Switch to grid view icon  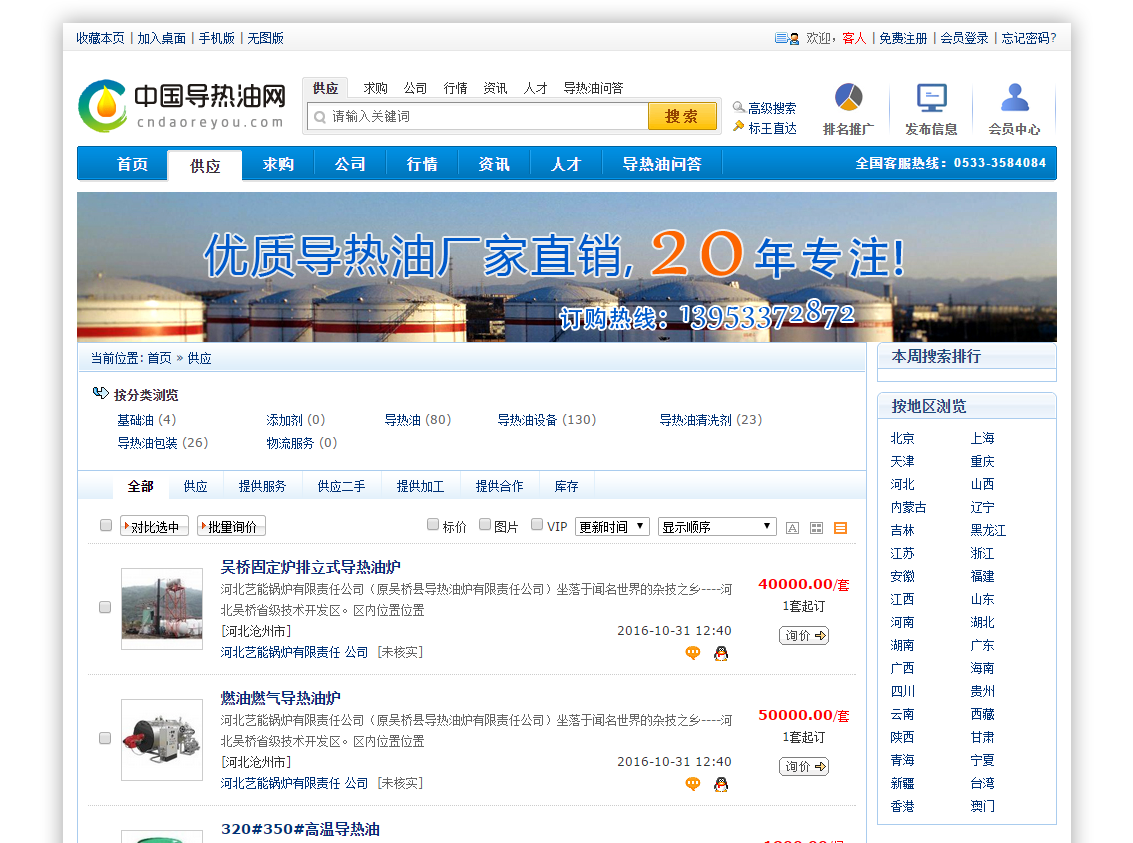[817, 528]
